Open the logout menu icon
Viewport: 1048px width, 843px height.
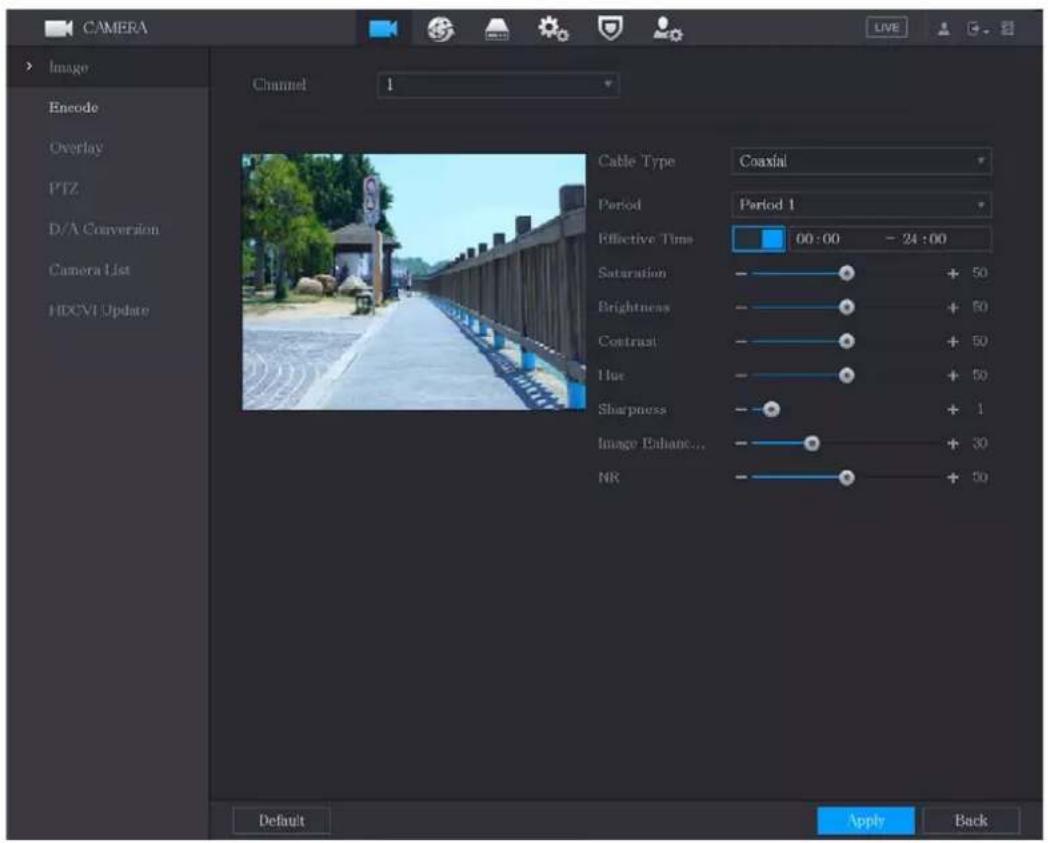coord(976,29)
